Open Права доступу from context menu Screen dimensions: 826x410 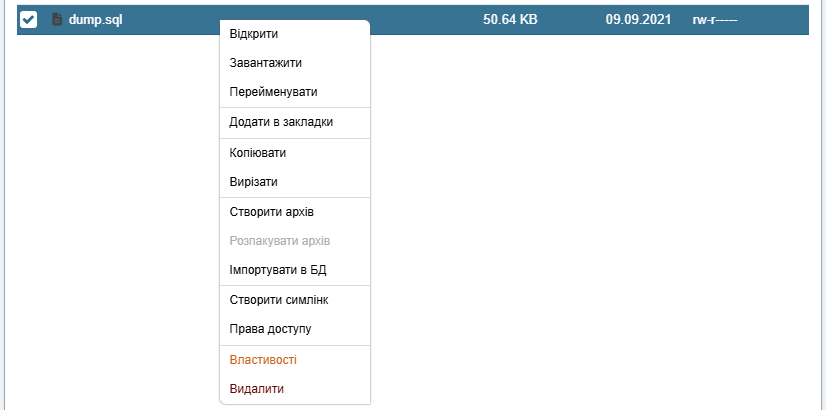(270, 329)
